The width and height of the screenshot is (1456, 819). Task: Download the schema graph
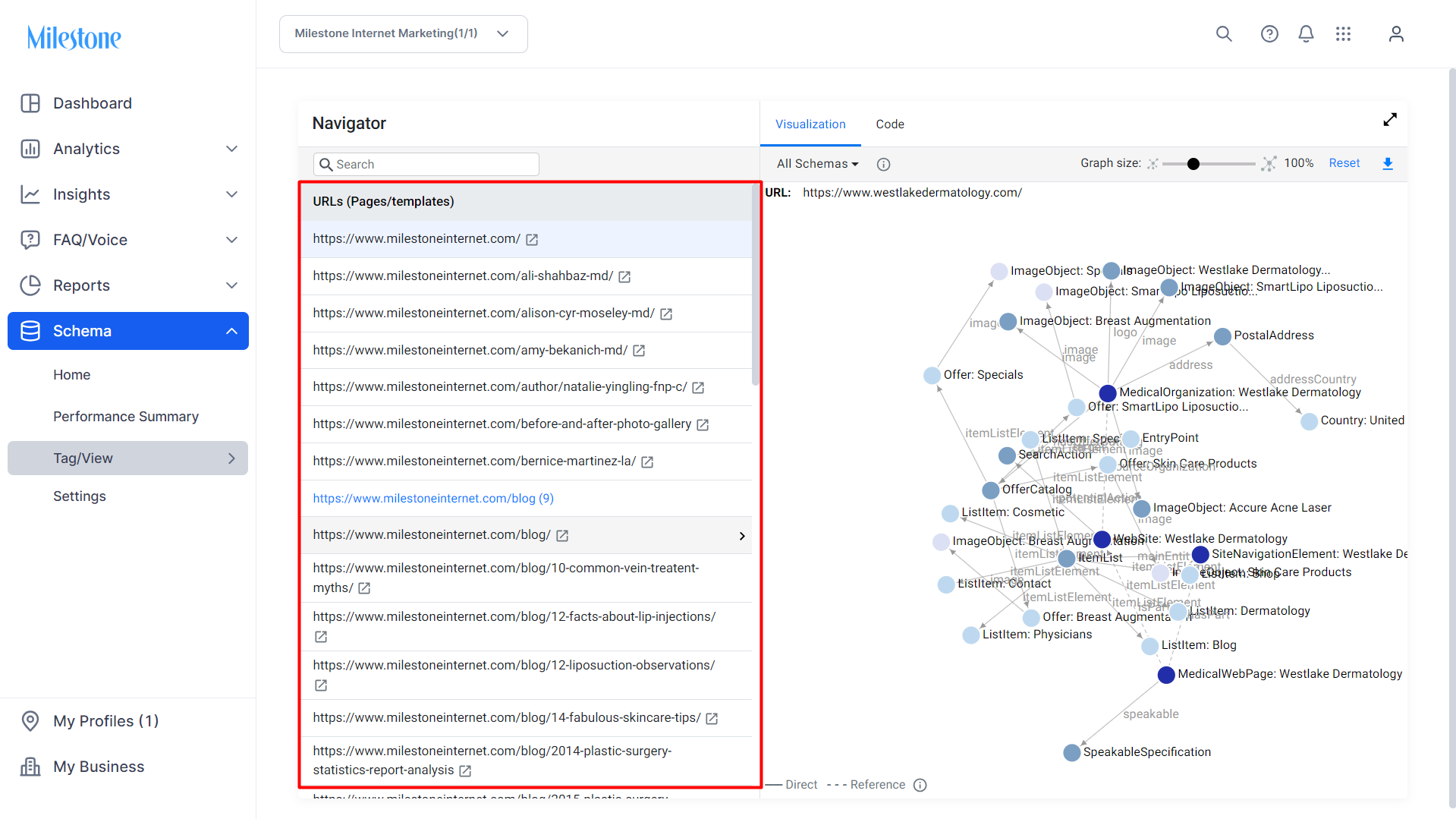[x=1388, y=164]
